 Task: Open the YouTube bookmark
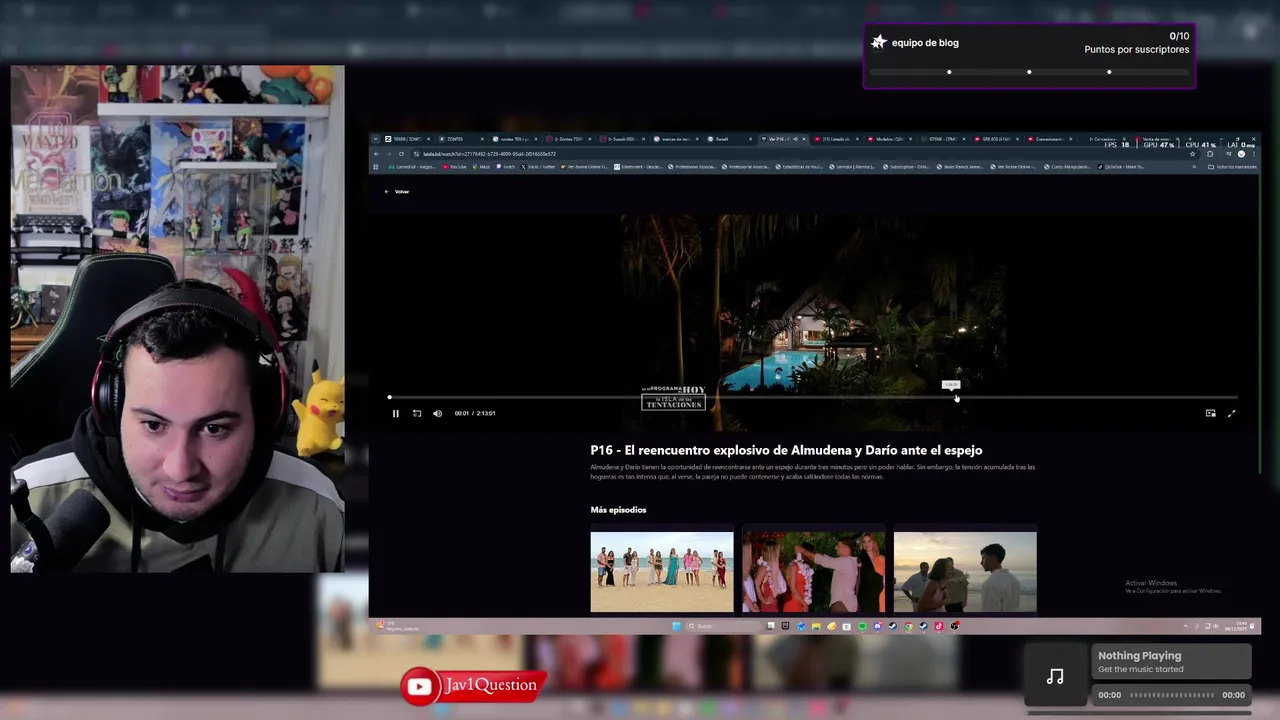pos(454,166)
